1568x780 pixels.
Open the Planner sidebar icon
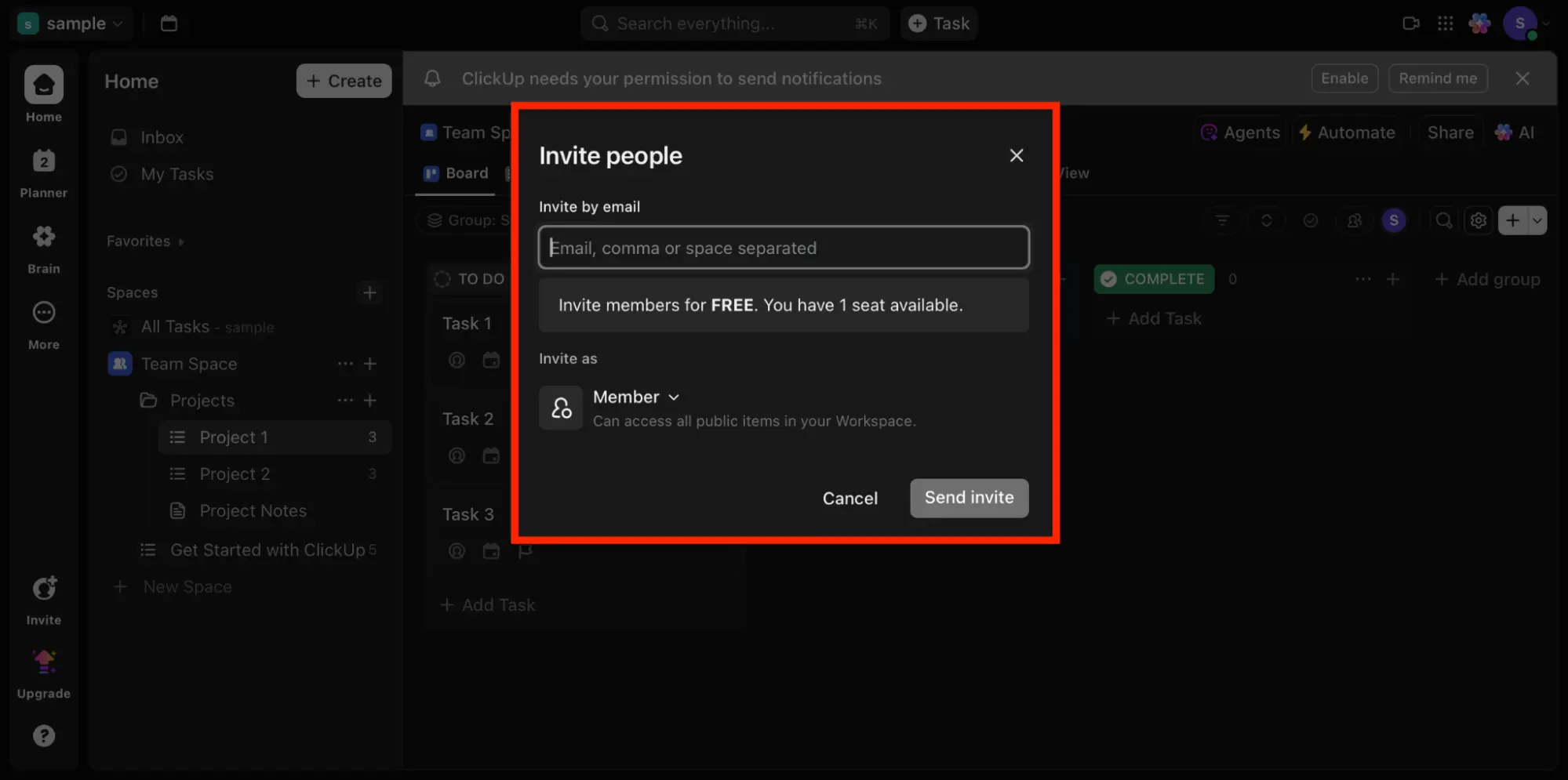pos(44,161)
